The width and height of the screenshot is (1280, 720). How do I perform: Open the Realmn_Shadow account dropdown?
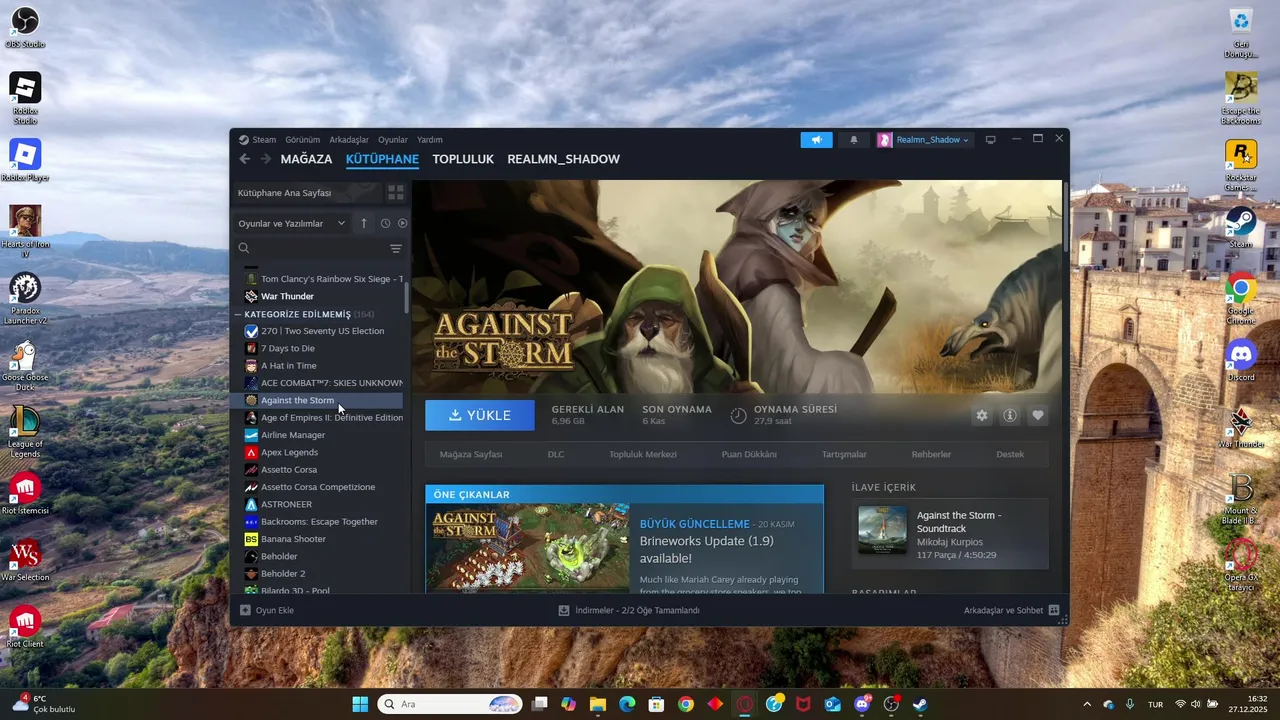tap(924, 140)
